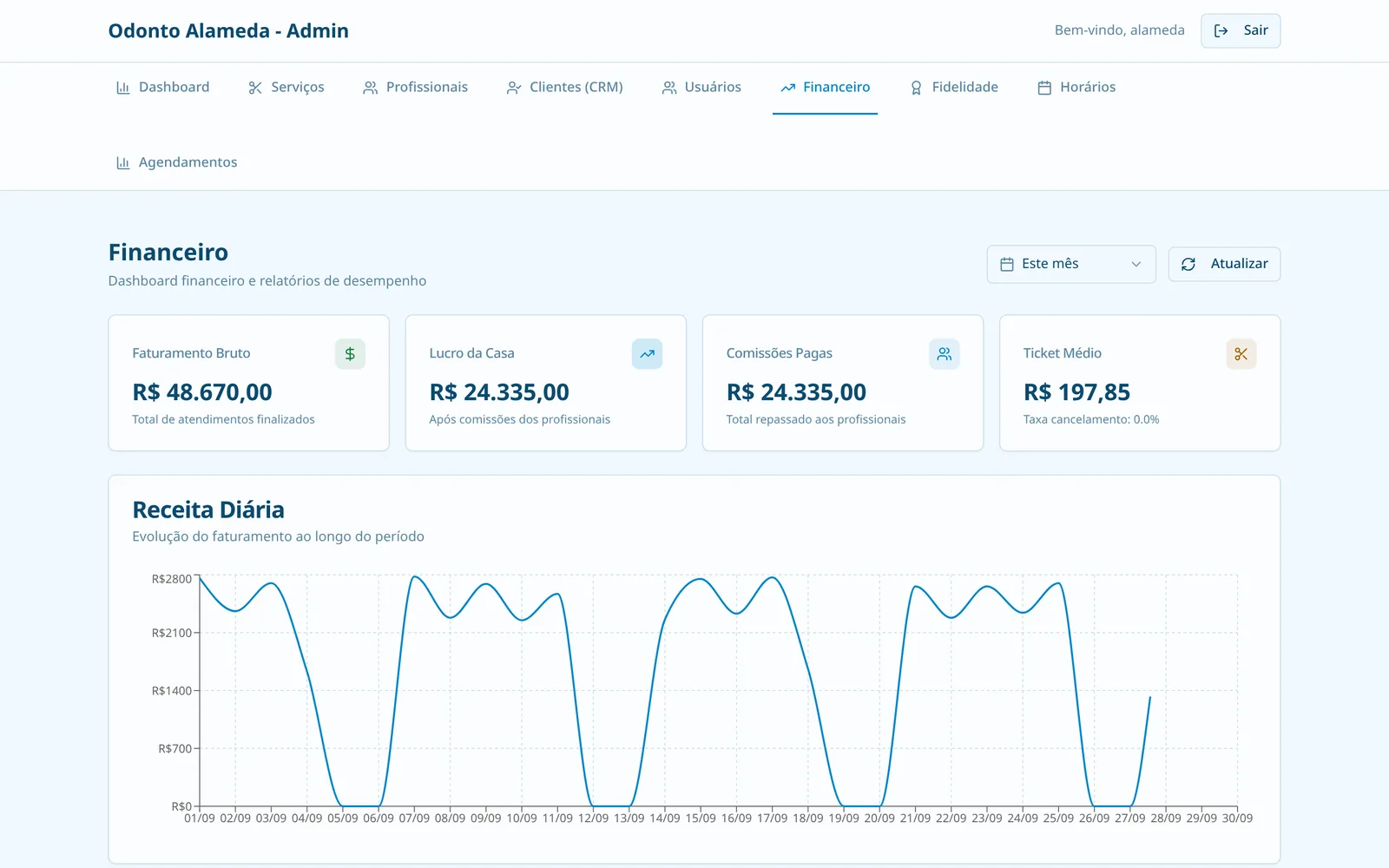This screenshot has width=1389, height=868.
Task: Click the award ribbon icon beside Fidelidade
Action: point(916,88)
